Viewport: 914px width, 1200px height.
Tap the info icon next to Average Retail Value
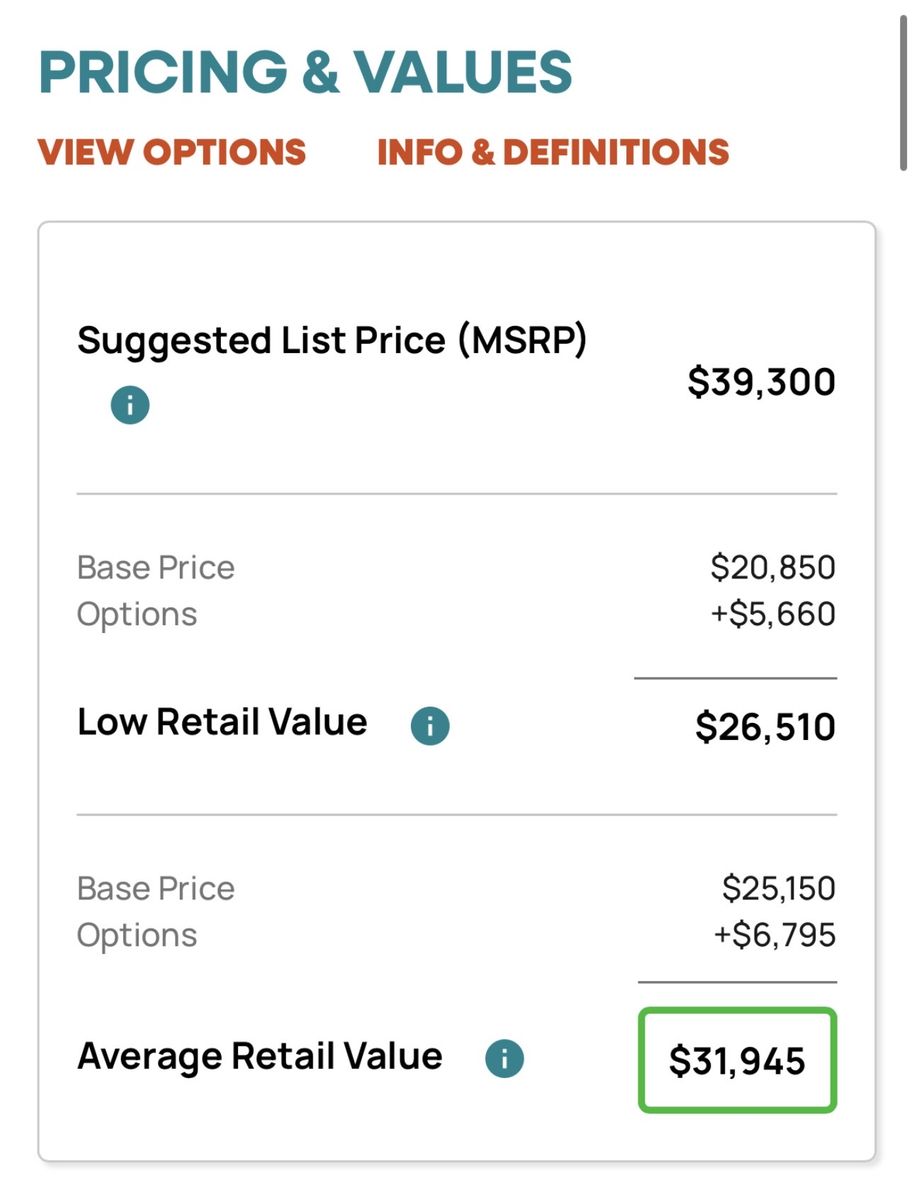pos(504,1059)
